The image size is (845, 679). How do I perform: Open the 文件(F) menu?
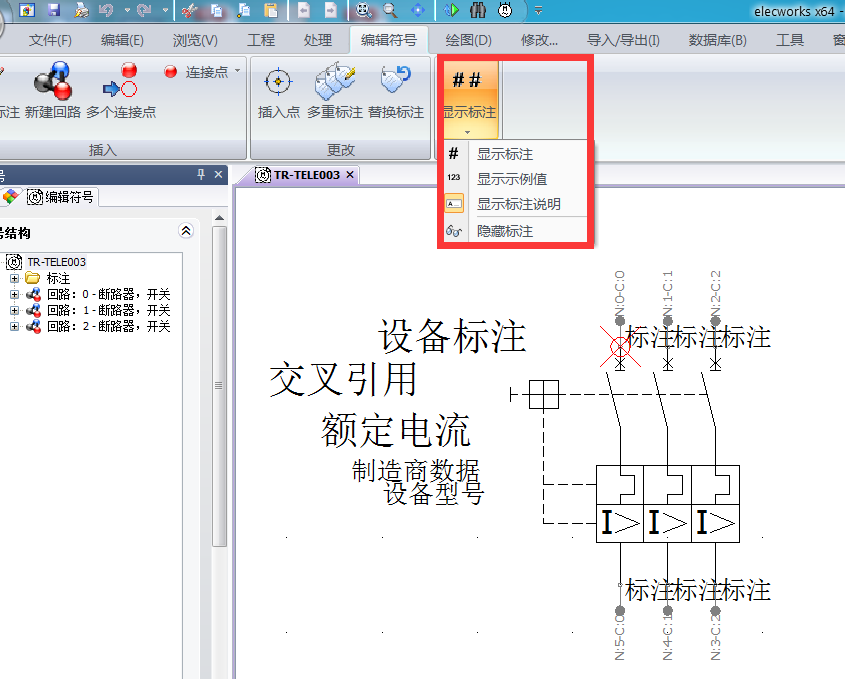[x=50, y=40]
